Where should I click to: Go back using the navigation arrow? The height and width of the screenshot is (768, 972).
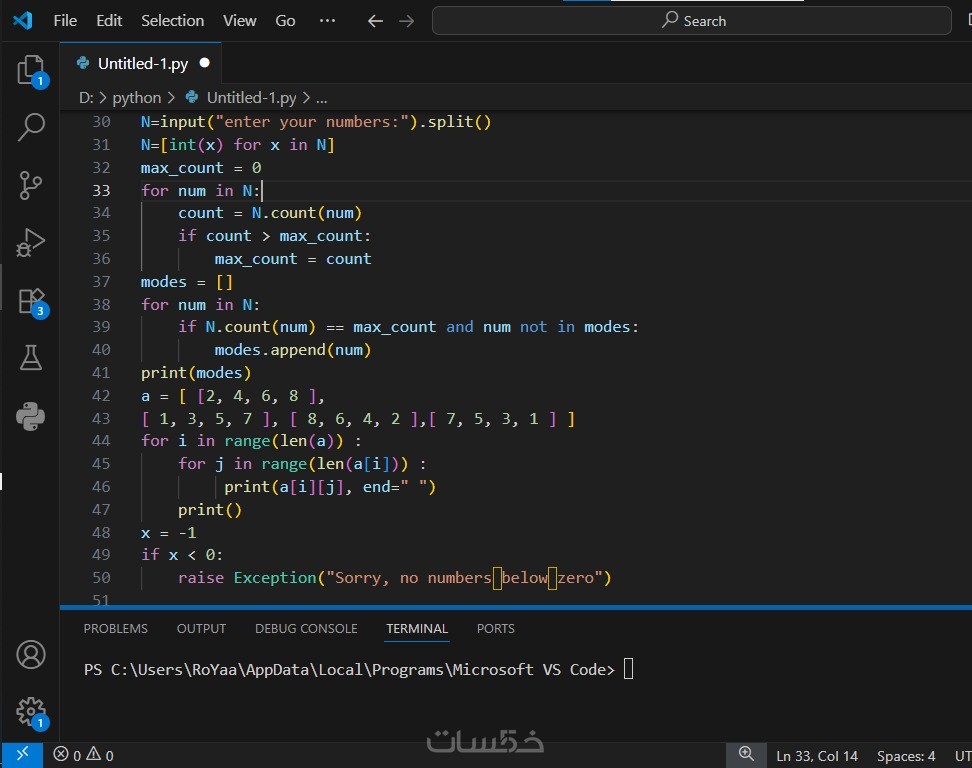pos(375,21)
